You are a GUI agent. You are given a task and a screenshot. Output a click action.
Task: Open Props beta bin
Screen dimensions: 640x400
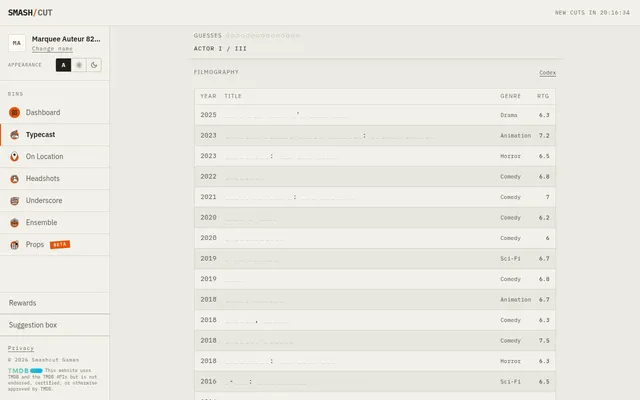pyautogui.click(x=55, y=244)
